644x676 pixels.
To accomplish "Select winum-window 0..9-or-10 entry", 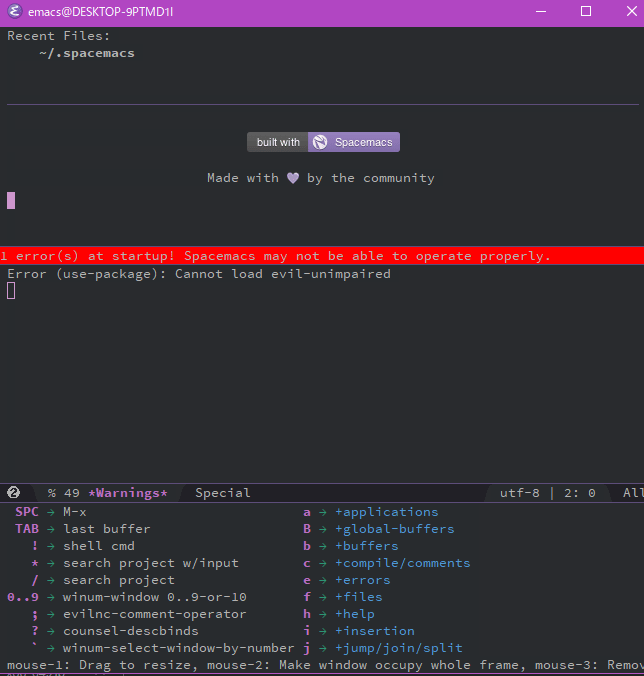I will (127, 597).
